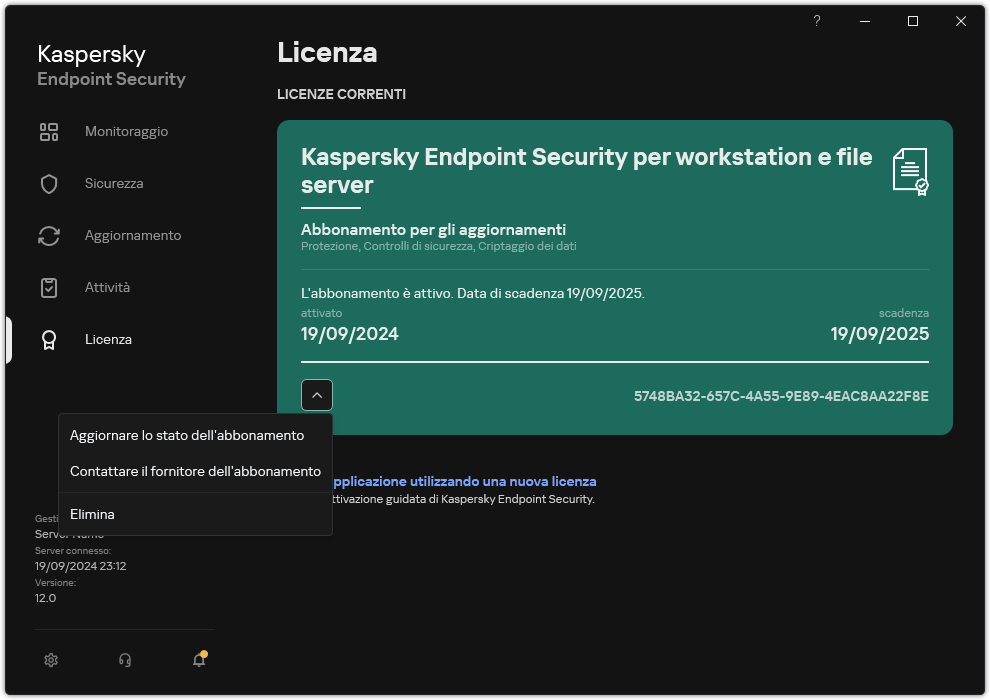Open the help question mark icon

click(816, 21)
